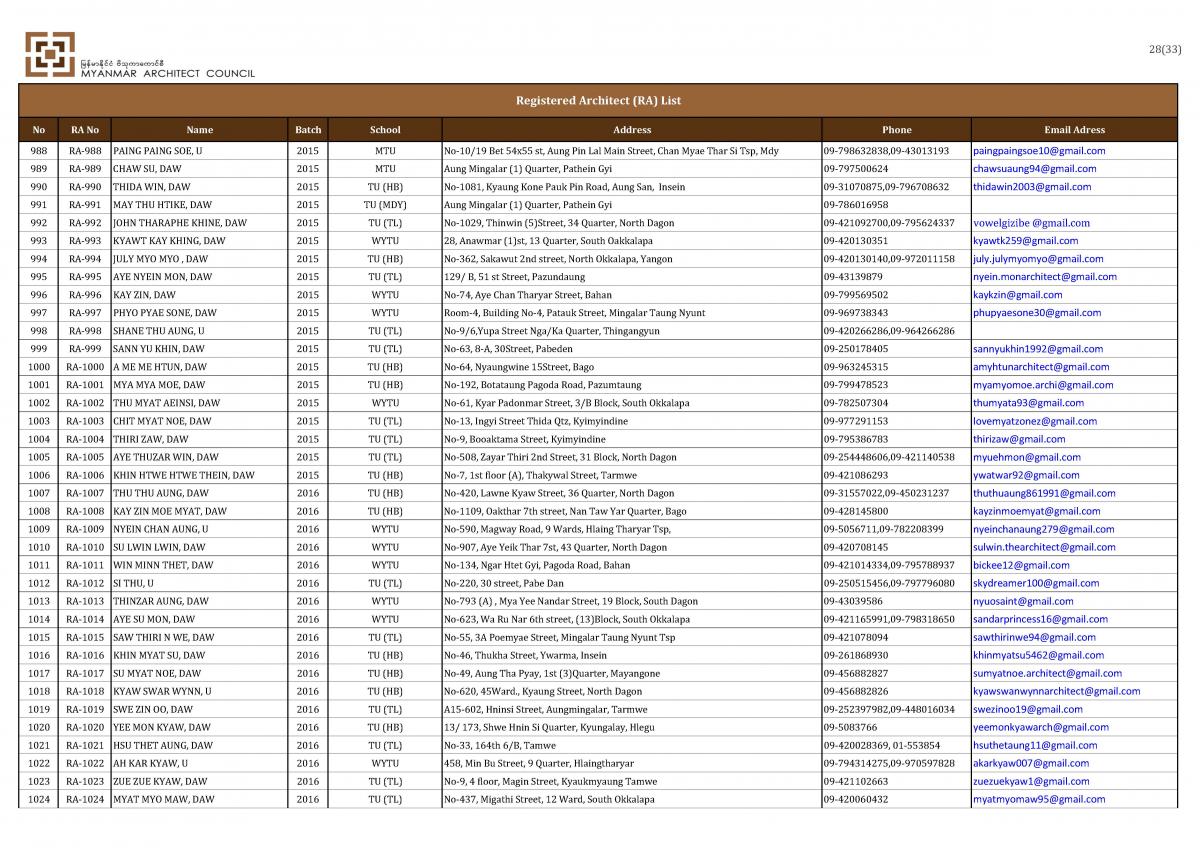
Task: Open phupyaesone30@gmail.com email link
Action: (x=1037, y=313)
